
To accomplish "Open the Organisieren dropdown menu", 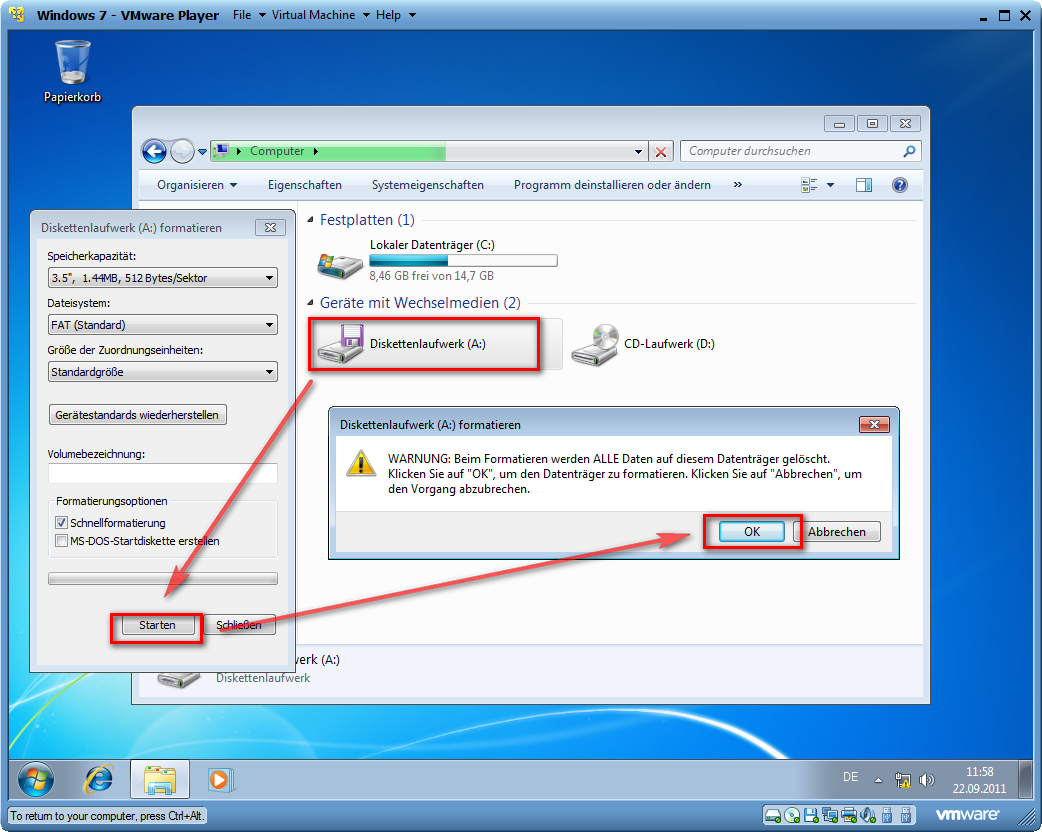I will pyautogui.click(x=197, y=185).
